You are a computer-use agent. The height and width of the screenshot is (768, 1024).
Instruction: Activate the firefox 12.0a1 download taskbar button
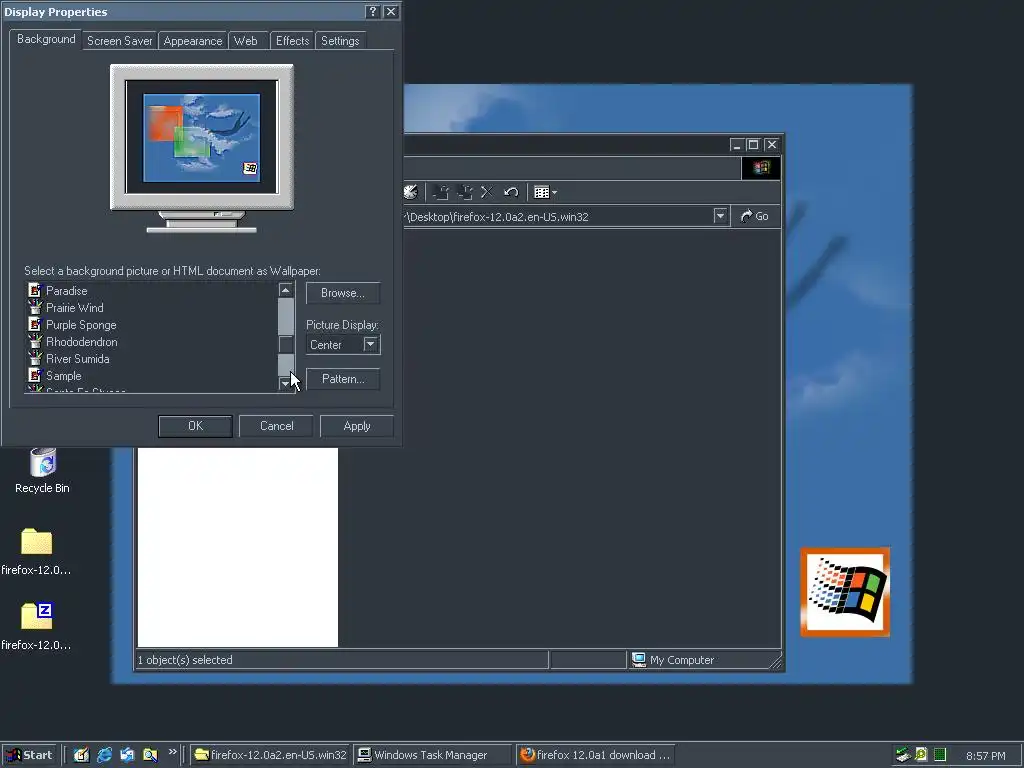[x=595, y=755]
